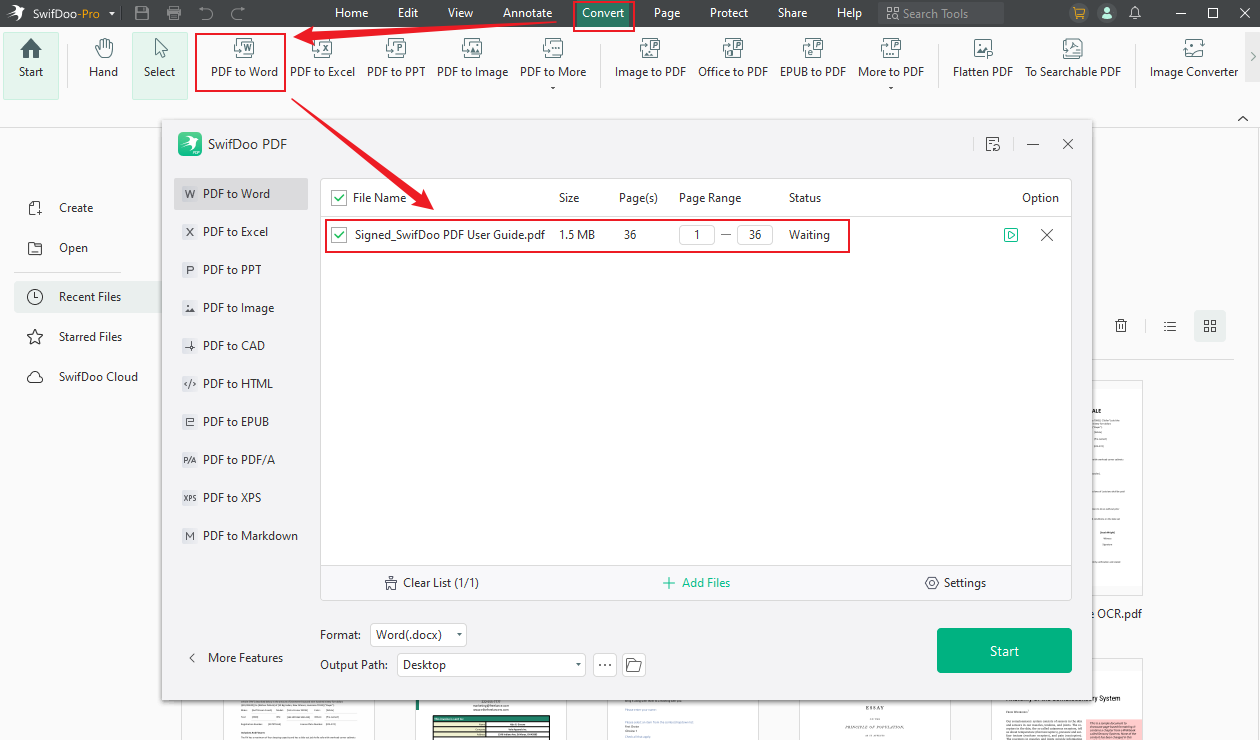1260x740 pixels.
Task: Open the Home menu tab
Action: 351,13
